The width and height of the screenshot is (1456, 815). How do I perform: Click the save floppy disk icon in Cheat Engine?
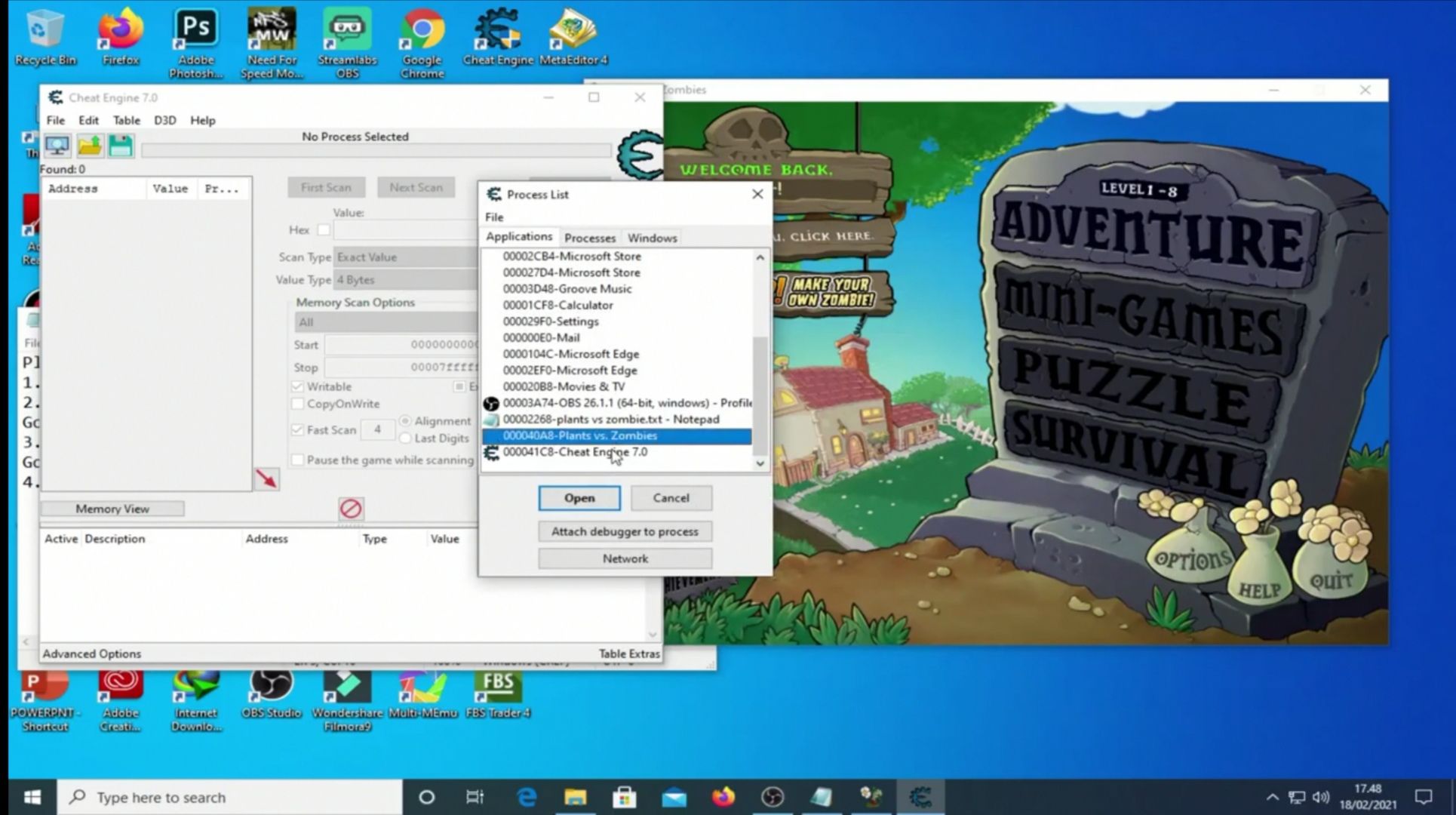click(121, 145)
